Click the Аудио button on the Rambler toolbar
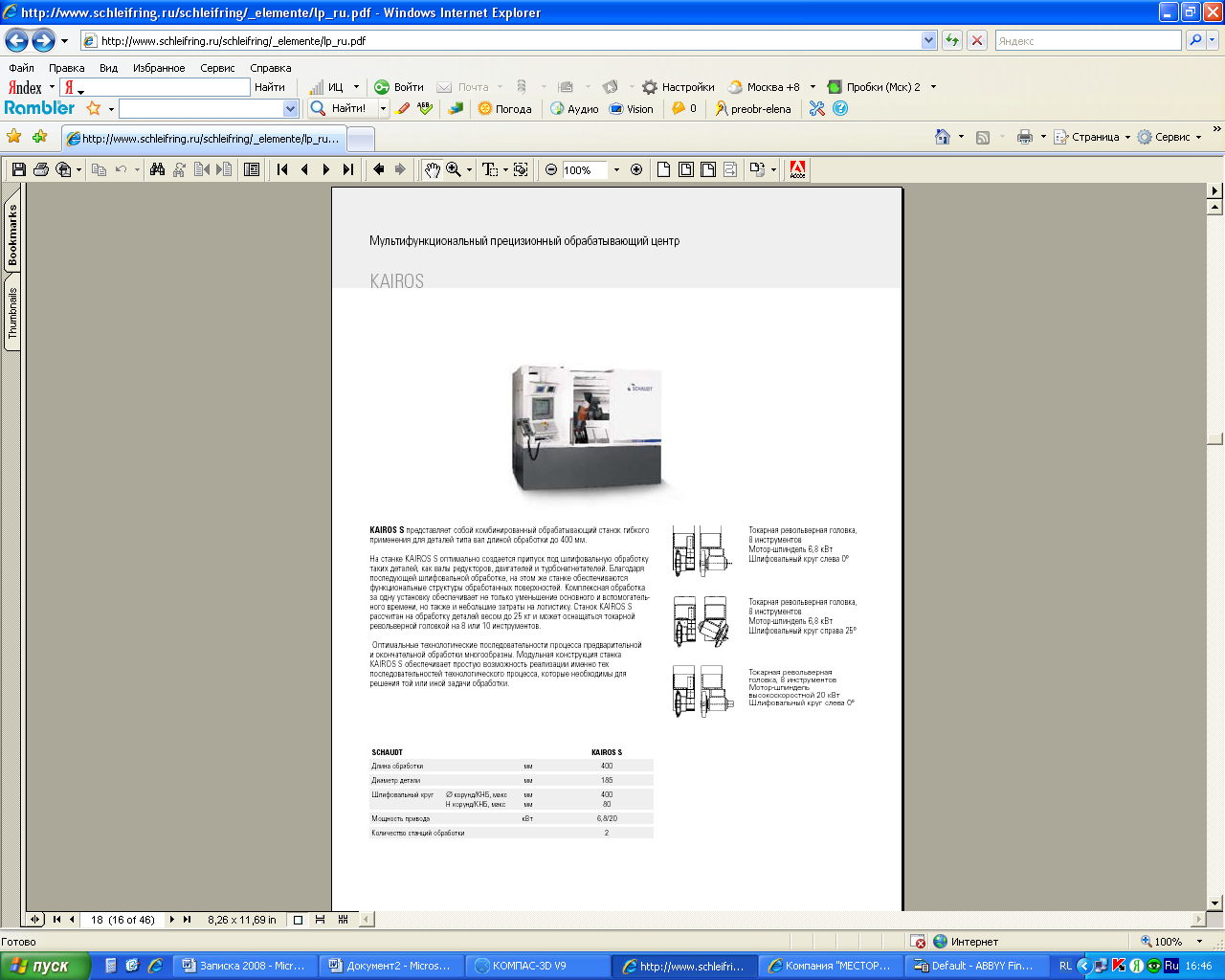 click(x=574, y=108)
